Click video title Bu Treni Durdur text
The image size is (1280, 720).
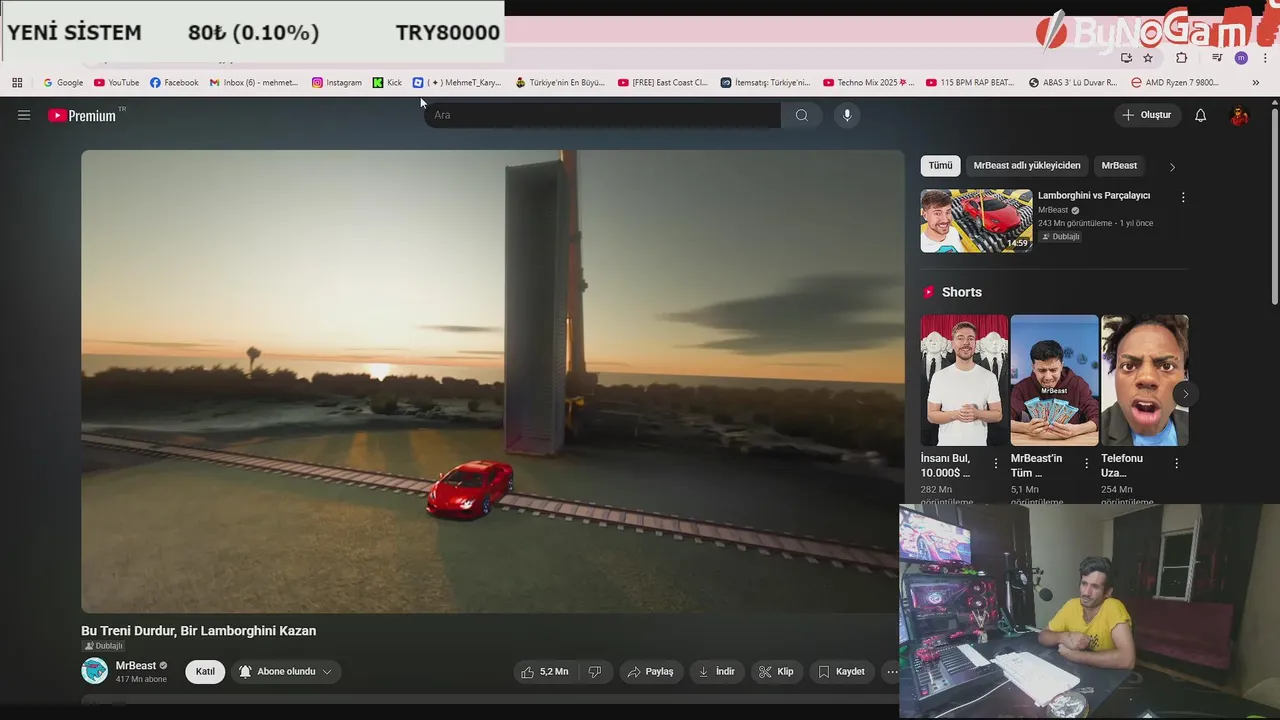coord(198,631)
